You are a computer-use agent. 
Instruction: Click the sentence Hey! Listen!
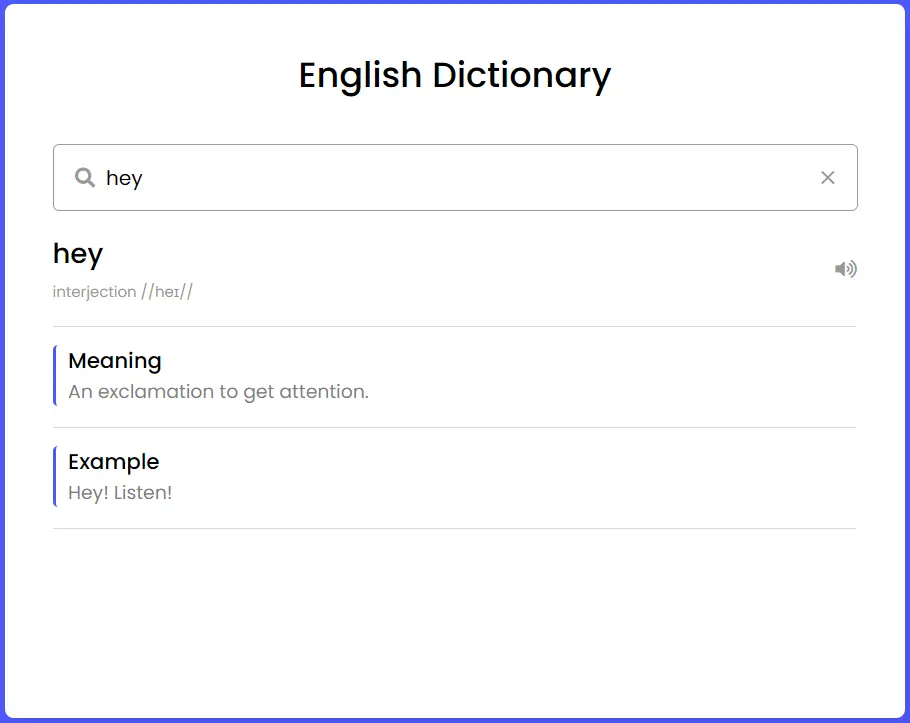120,493
